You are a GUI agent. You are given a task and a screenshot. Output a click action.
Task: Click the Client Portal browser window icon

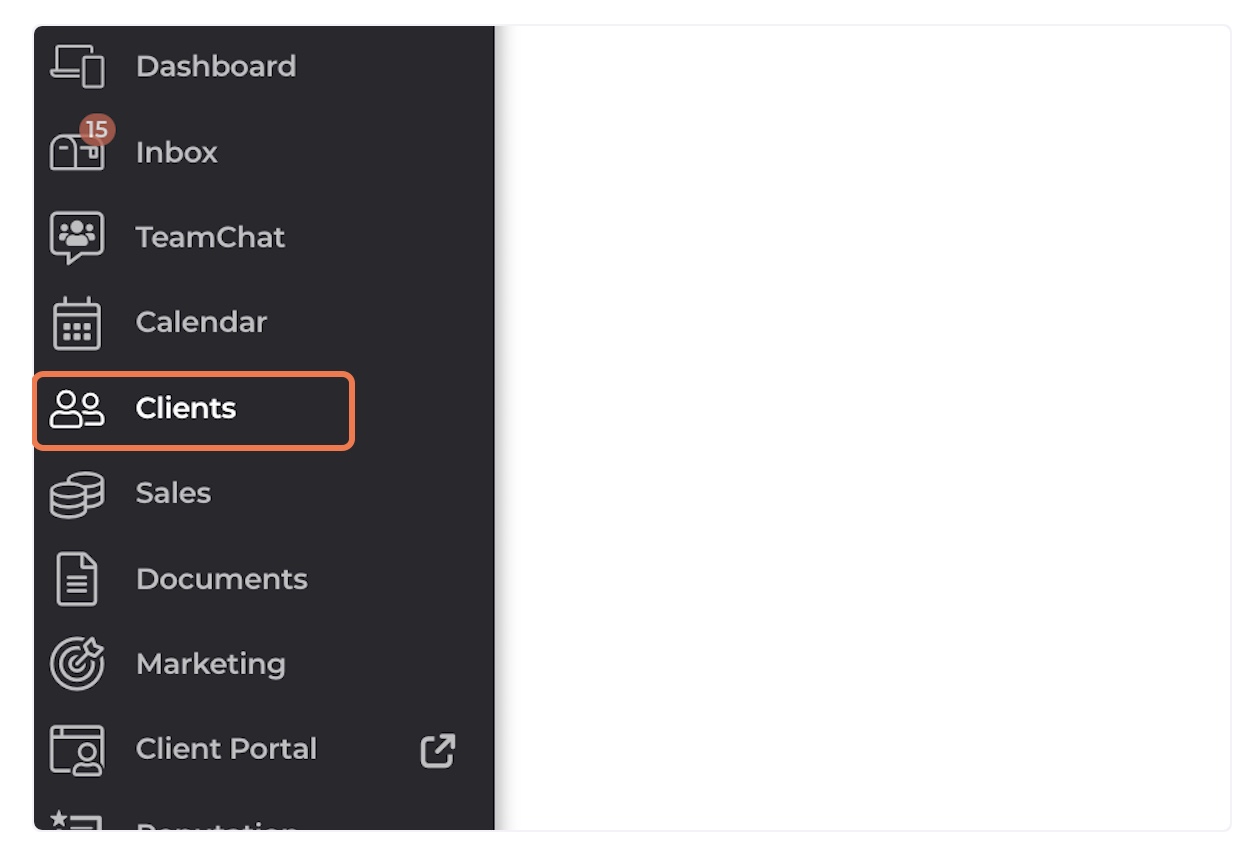click(77, 750)
